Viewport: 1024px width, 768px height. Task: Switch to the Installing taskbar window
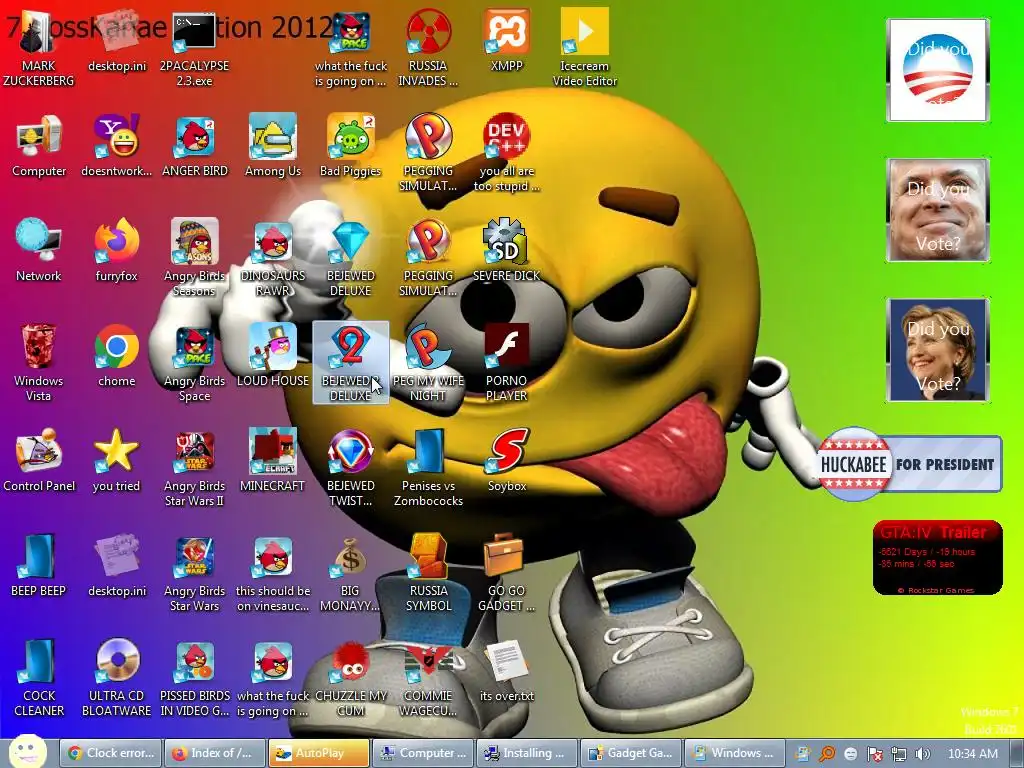tap(527, 753)
